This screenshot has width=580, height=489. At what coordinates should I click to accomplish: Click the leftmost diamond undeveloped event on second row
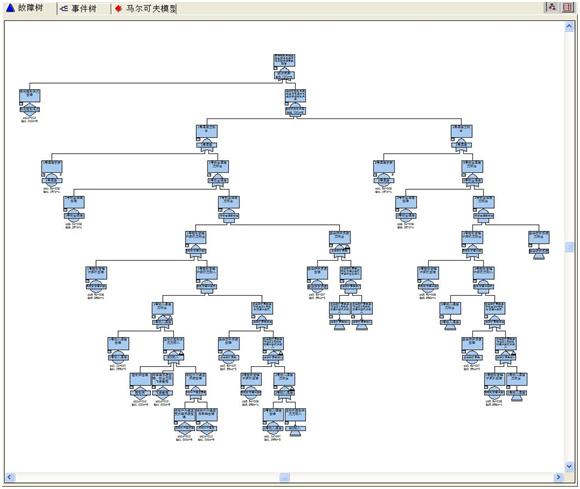30,109
